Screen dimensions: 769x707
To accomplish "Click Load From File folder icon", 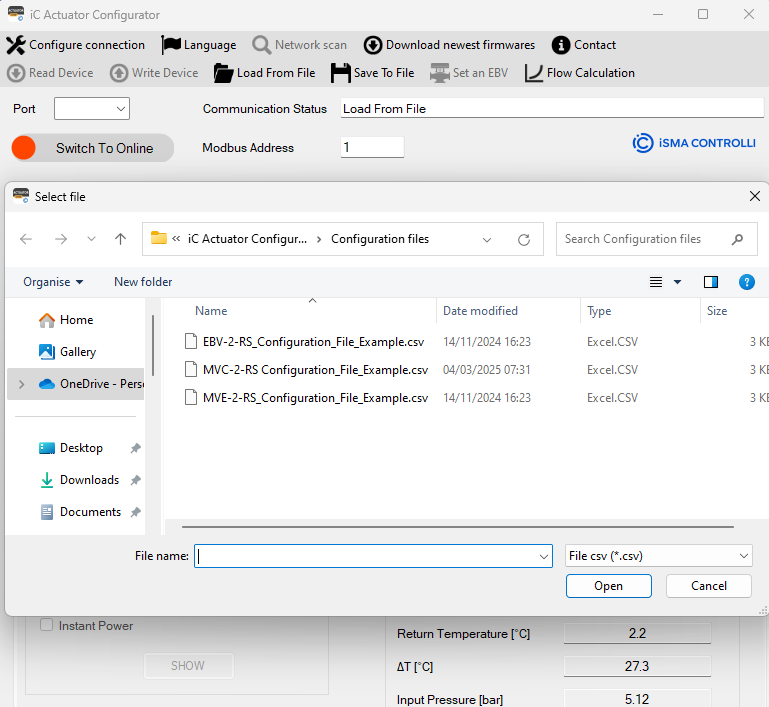I will click(x=223, y=73).
